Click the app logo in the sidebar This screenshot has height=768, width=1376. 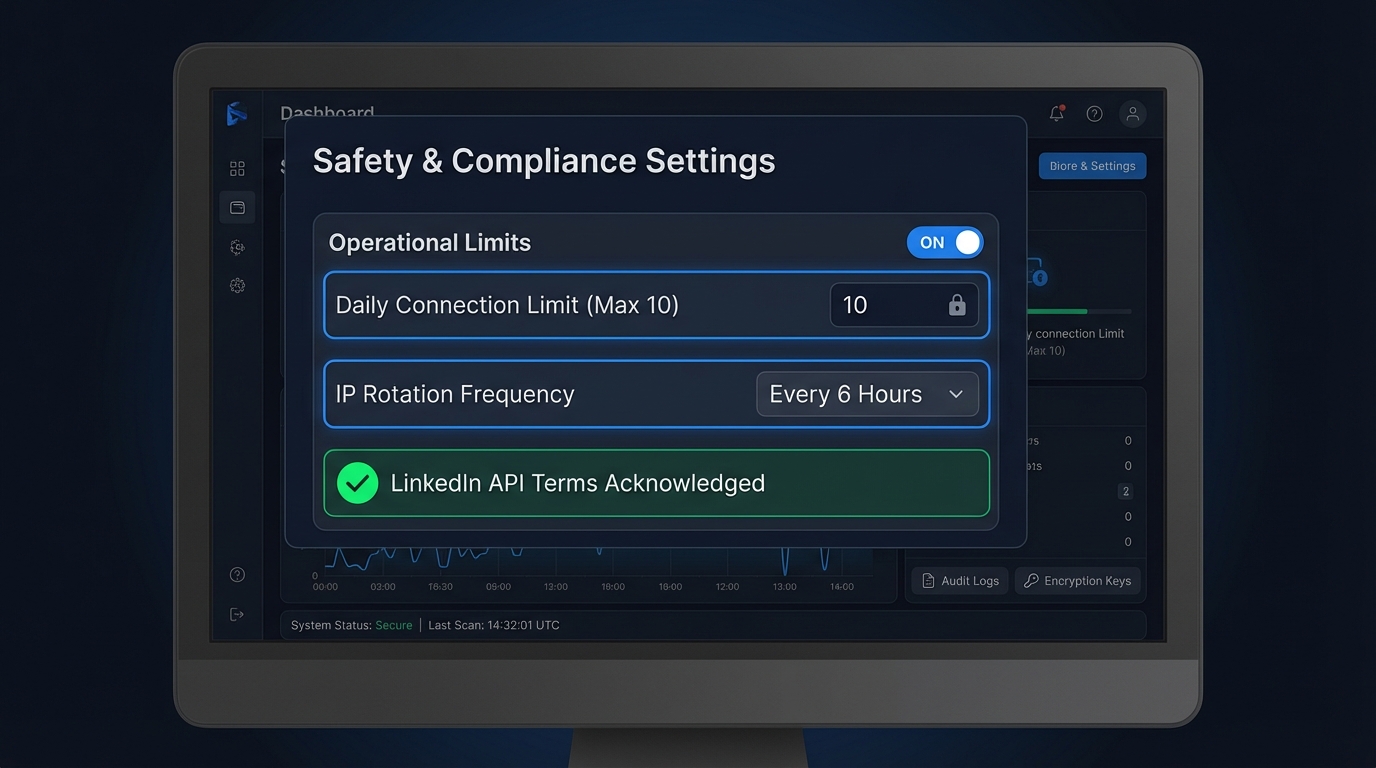(x=236, y=114)
